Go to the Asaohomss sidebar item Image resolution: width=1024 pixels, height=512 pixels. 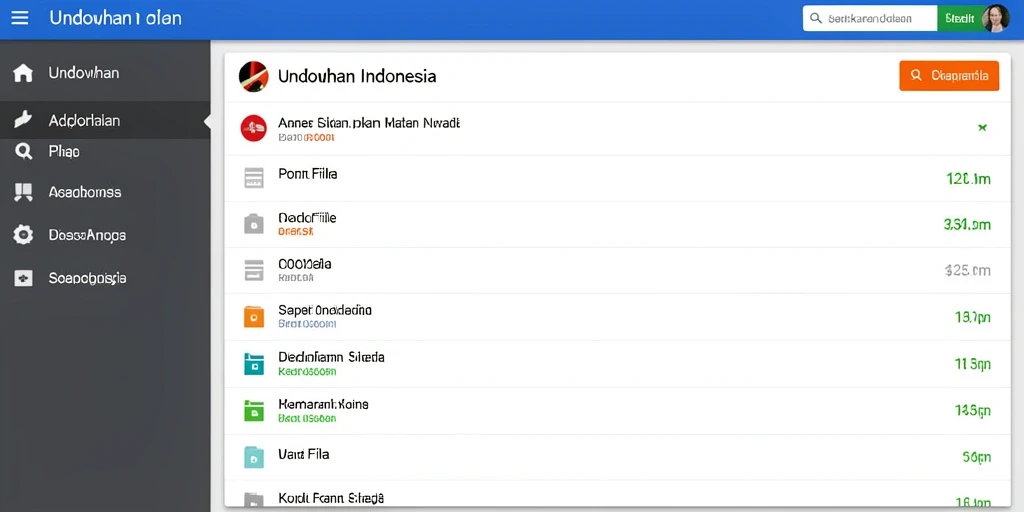(x=105, y=192)
